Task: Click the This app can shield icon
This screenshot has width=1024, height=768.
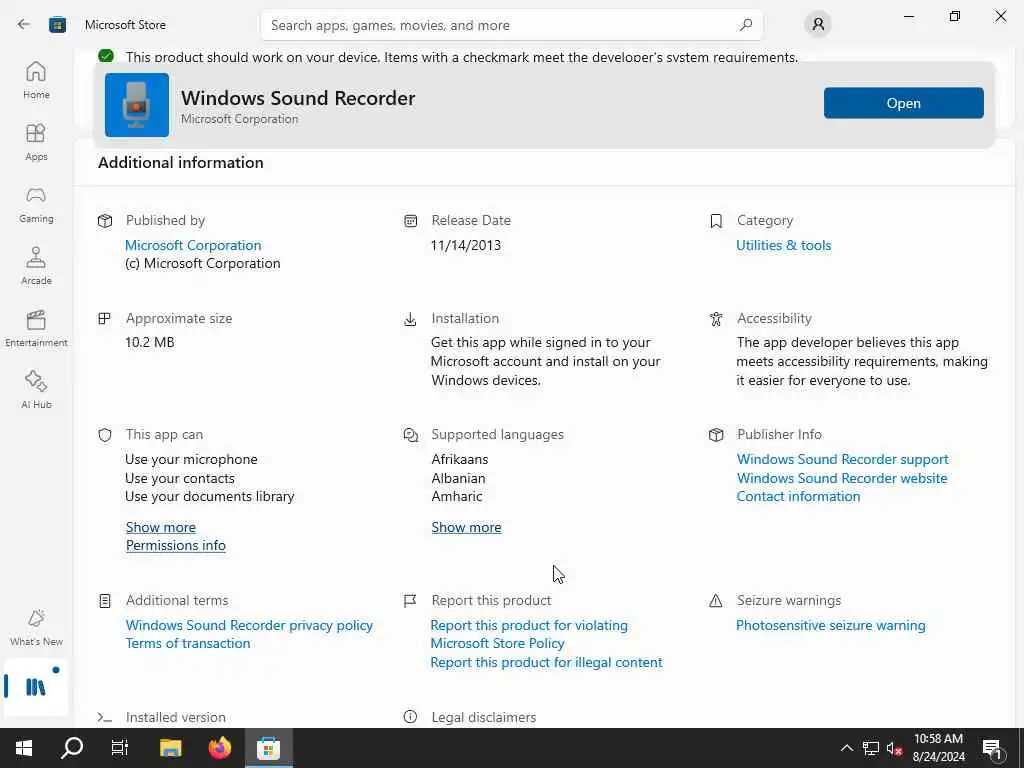Action: click(x=104, y=435)
